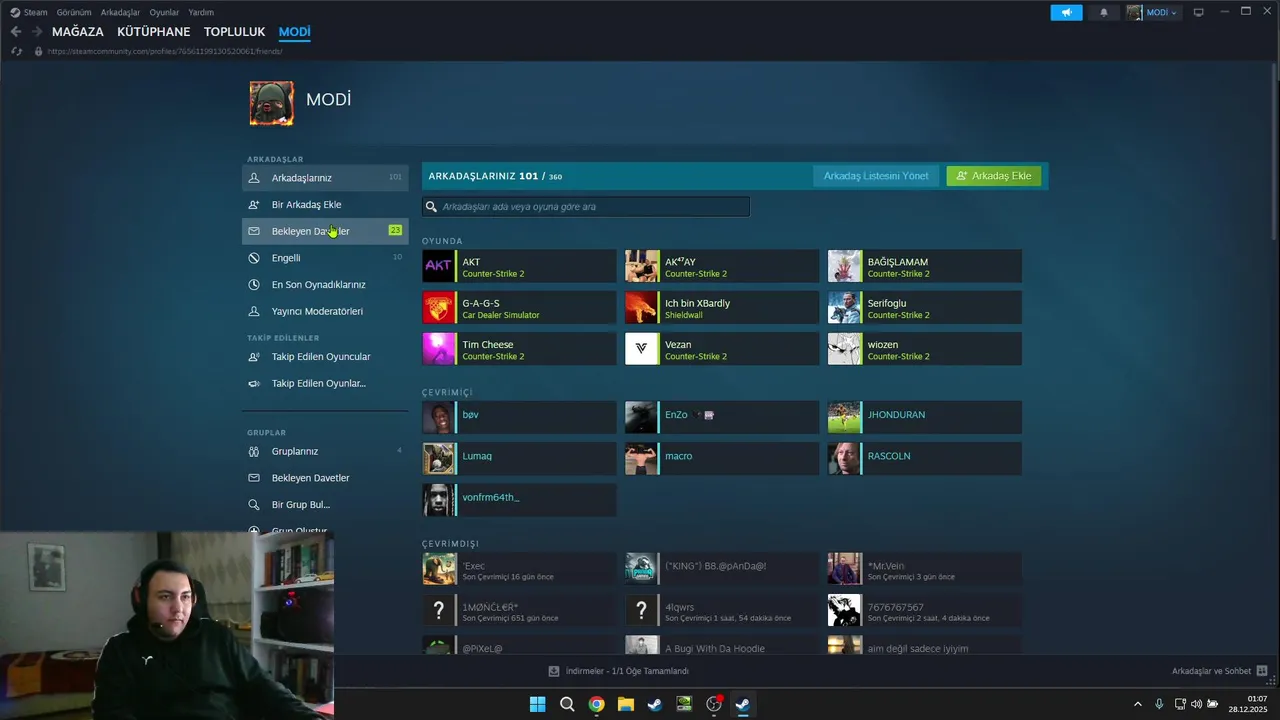Open File Explorer from the taskbar
The image size is (1280, 720).
tap(625, 704)
